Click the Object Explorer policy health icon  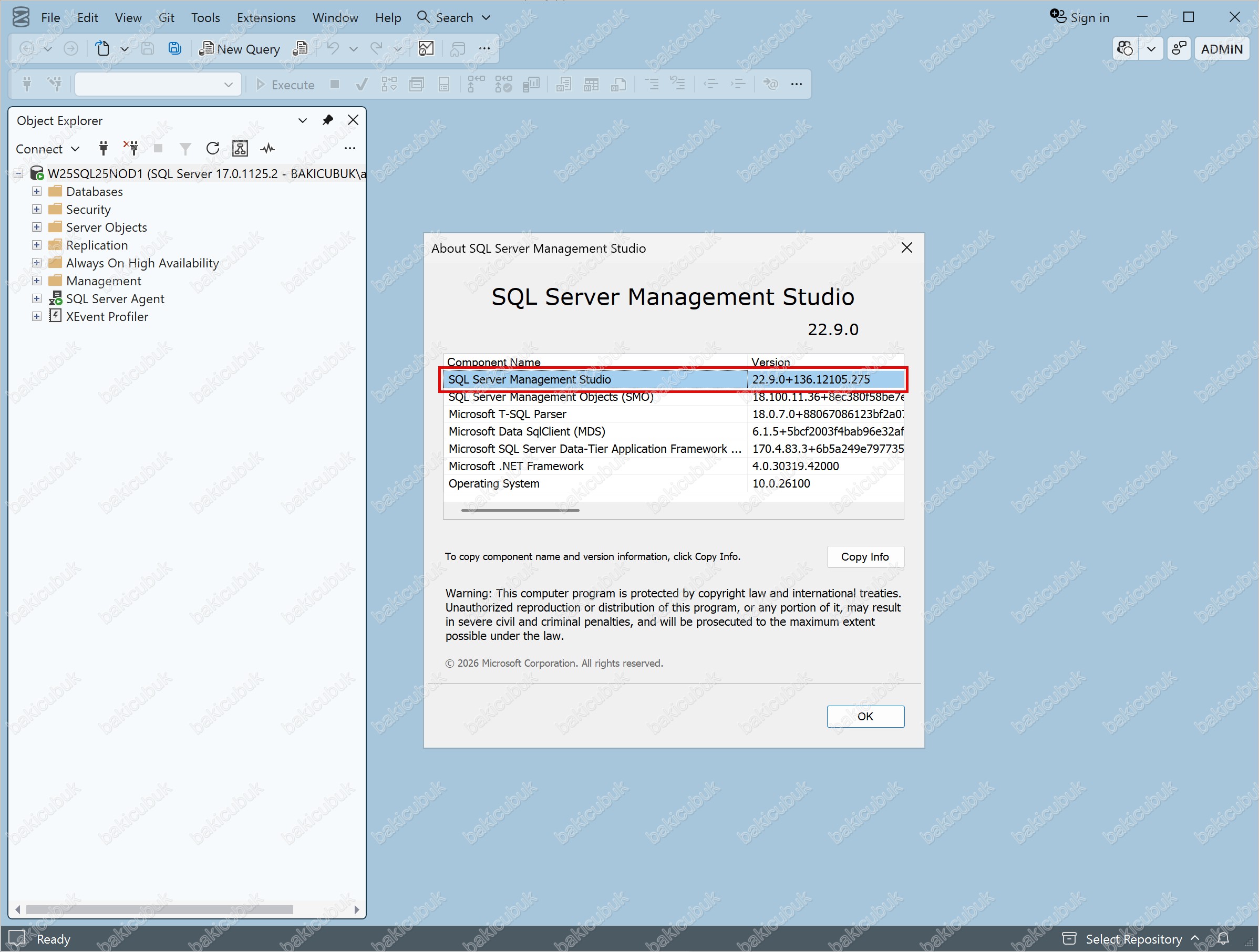(x=240, y=149)
